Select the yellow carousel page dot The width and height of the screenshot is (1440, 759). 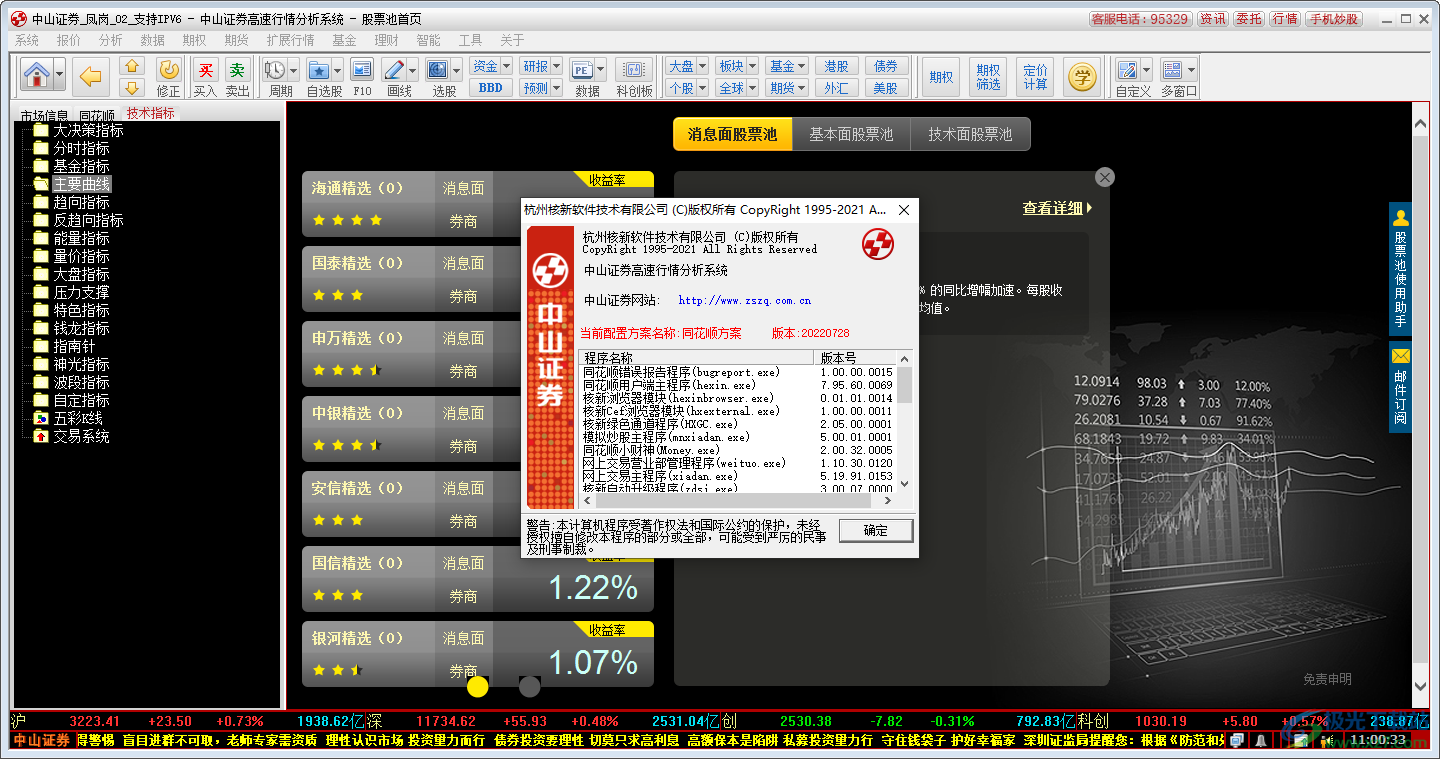478,686
